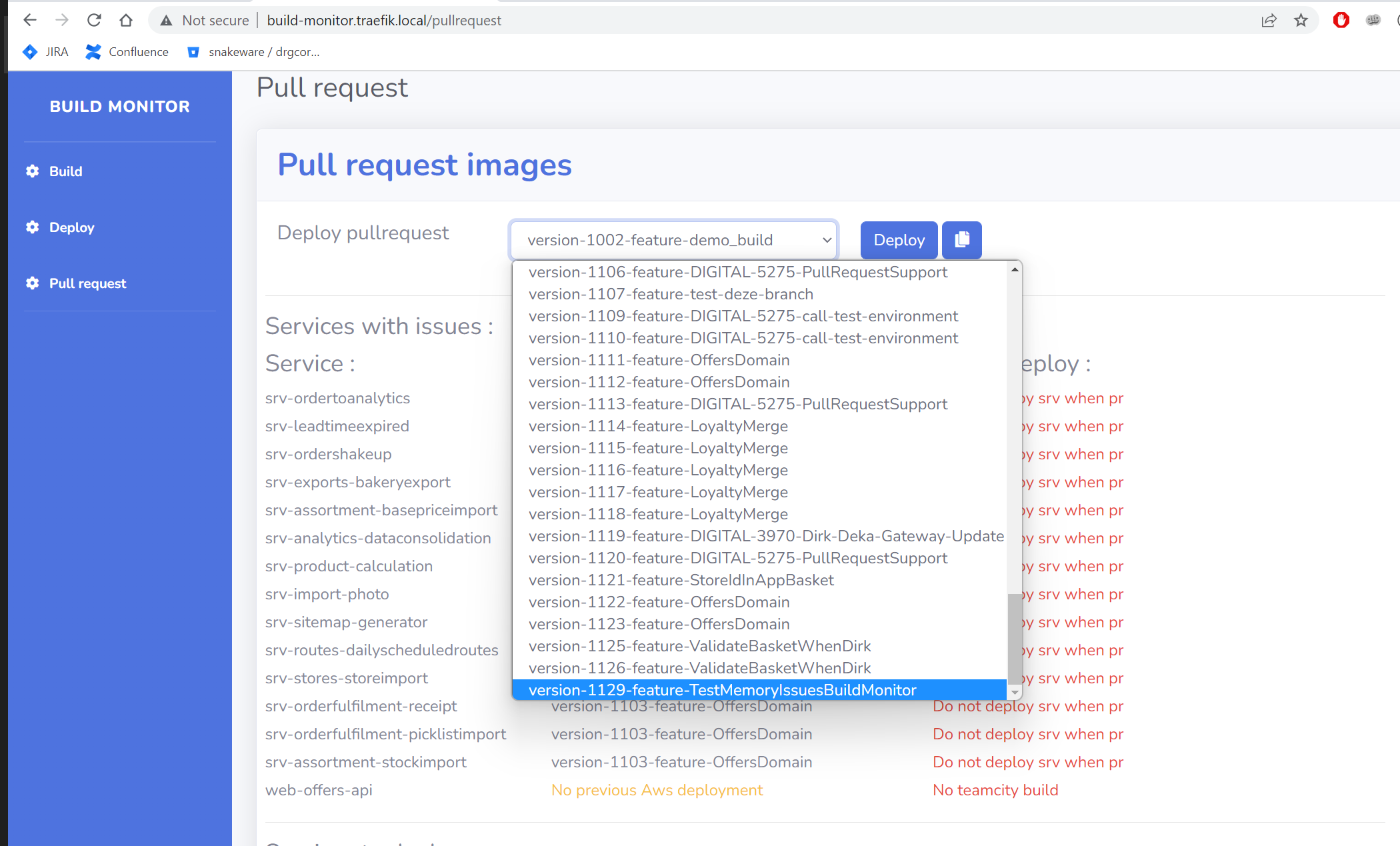Image resolution: width=1400 pixels, height=846 pixels.
Task: Choose version-1115-feature-LoyaltyMerge option
Action: point(759,448)
